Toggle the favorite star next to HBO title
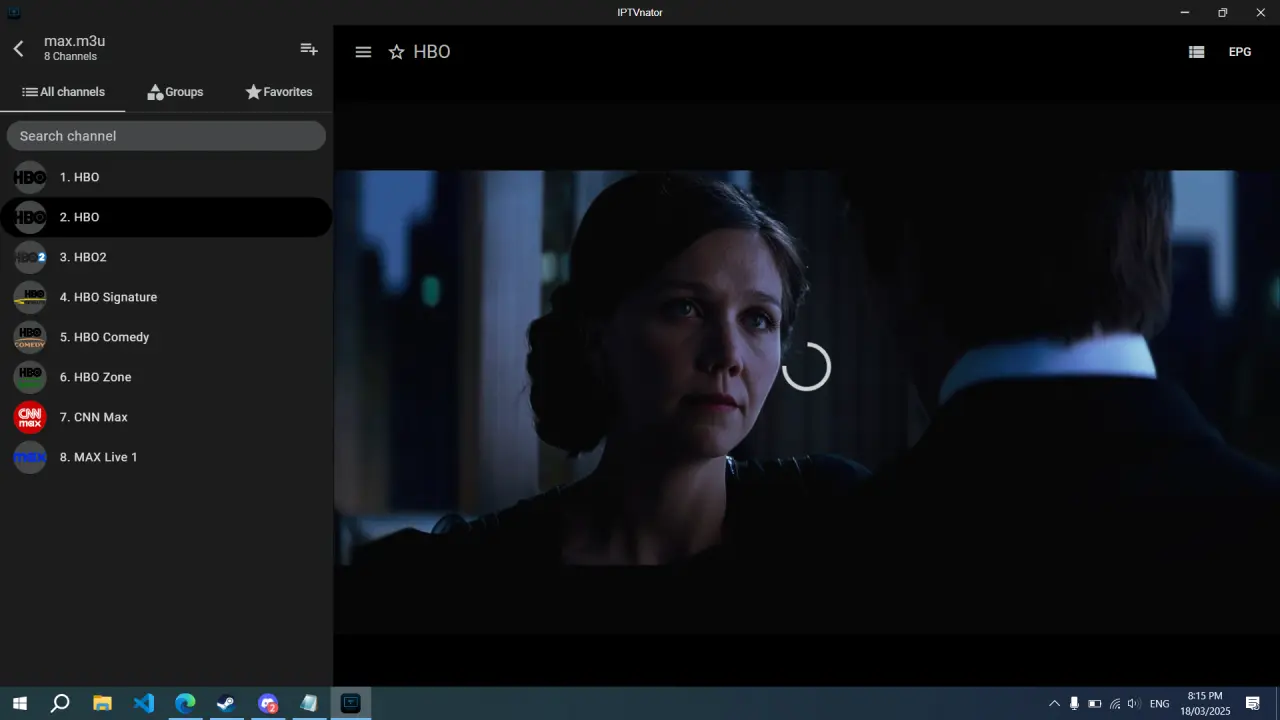The height and width of the screenshot is (720, 1280). tap(397, 52)
